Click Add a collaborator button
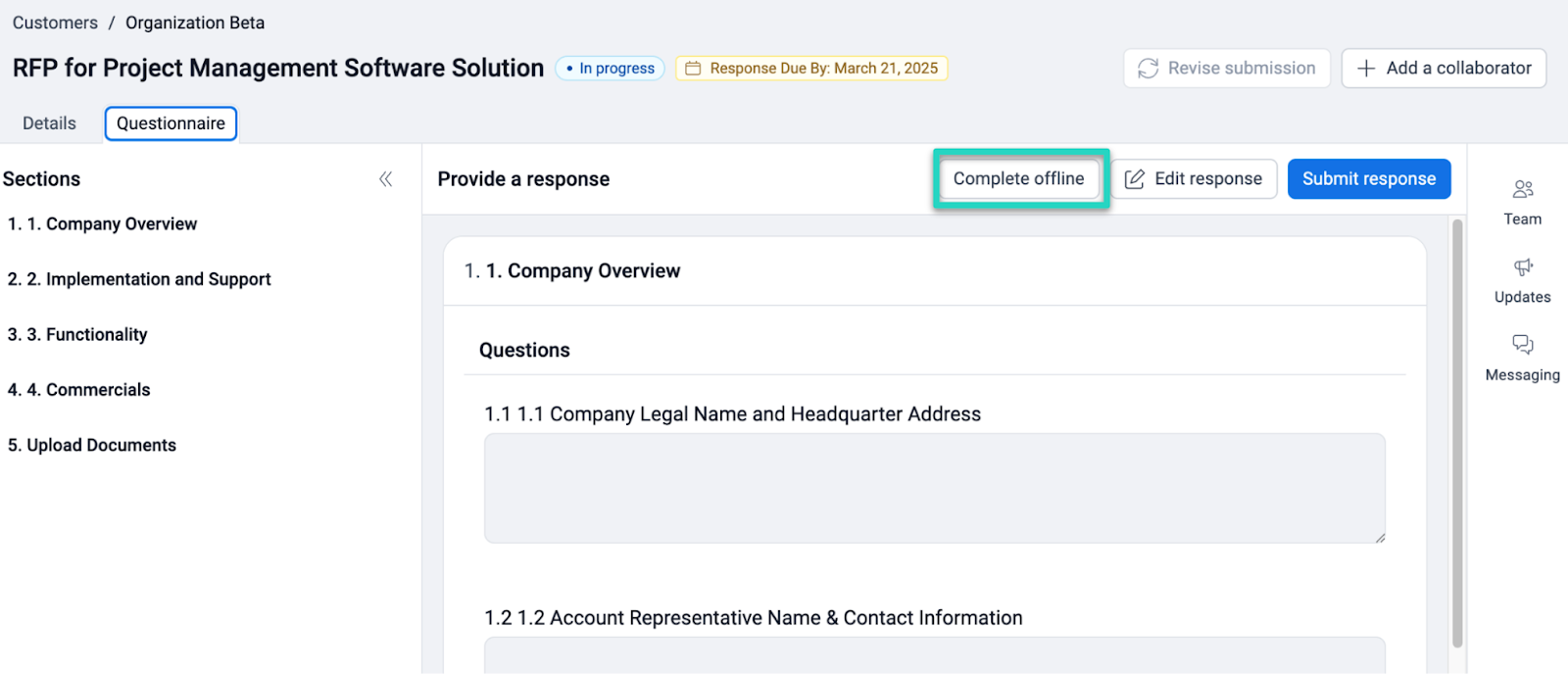Viewport: 1568px width, 674px height. tap(1443, 69)
